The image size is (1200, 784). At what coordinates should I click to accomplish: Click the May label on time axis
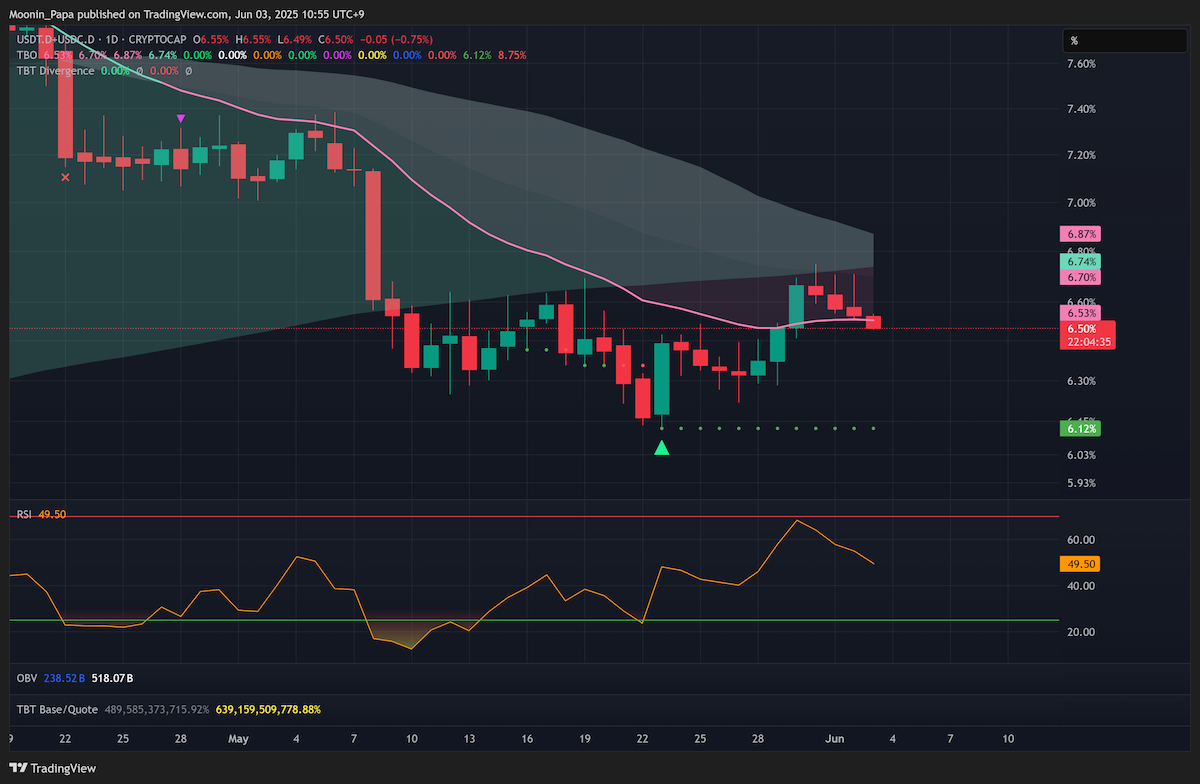tap(238, 738)
